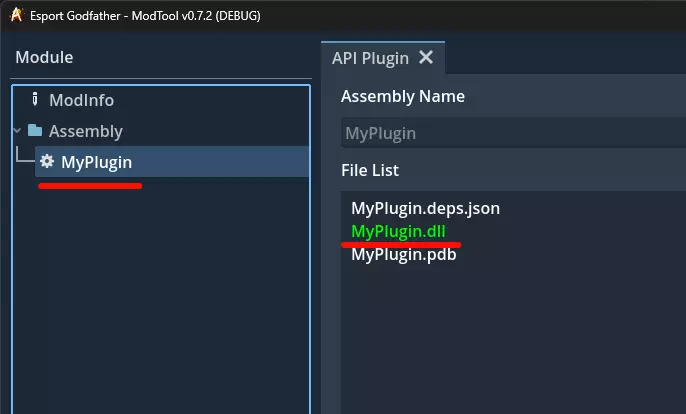Click the gear icon beside MyPlugin
This screenshot has width=686, height=414.
[47, 161]
